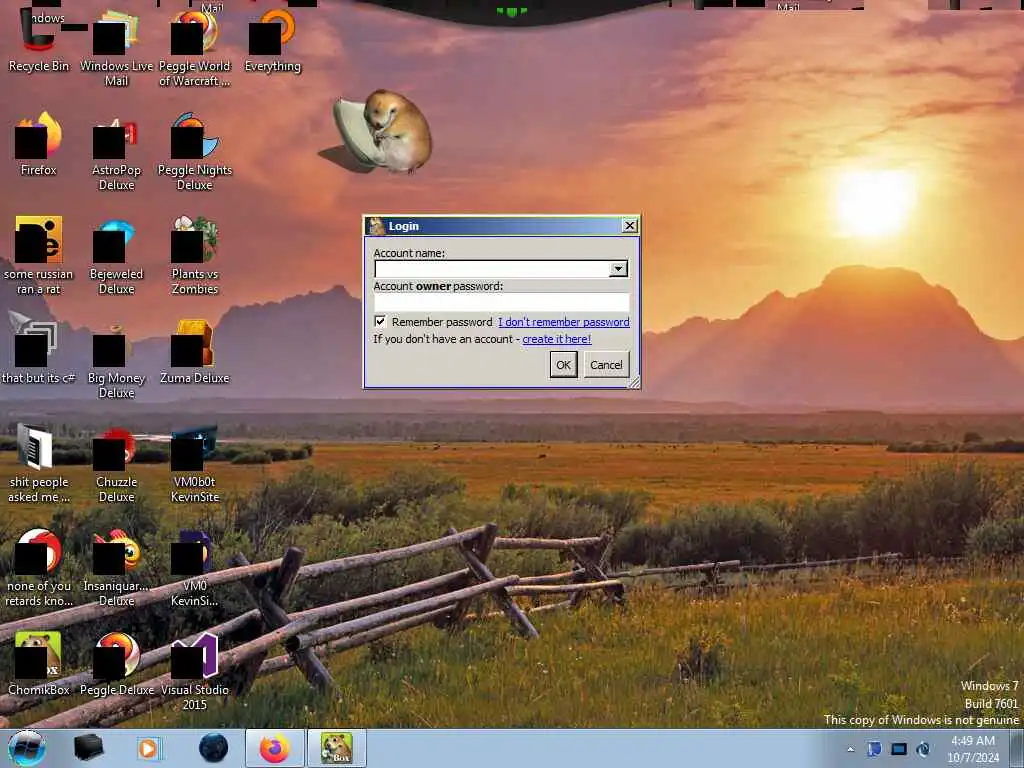Toggle the Remember password checkbox
The width and height of the screenshot is (1024, 768).
click(x=380, y=321)
